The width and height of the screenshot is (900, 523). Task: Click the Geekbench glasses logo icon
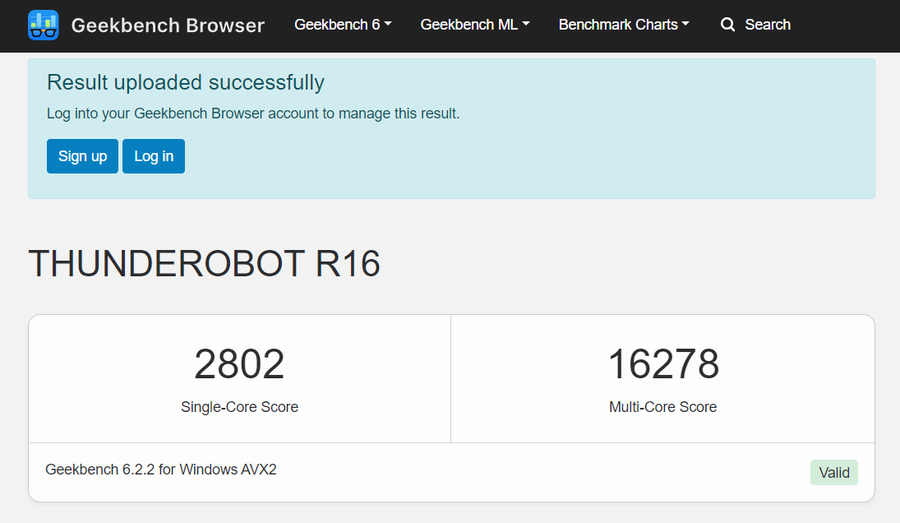click(x=43, y=25)
